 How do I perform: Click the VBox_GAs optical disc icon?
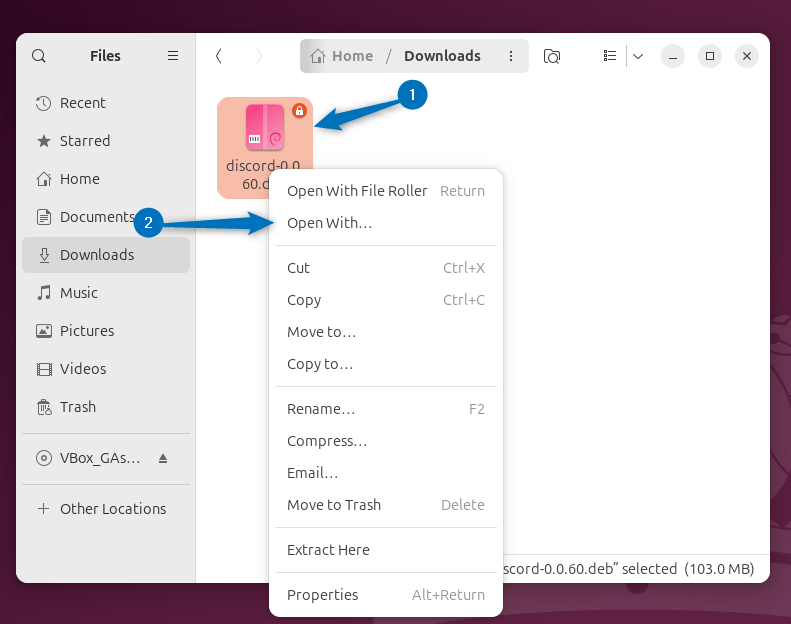pyautogui.click(x=44, y=458)
